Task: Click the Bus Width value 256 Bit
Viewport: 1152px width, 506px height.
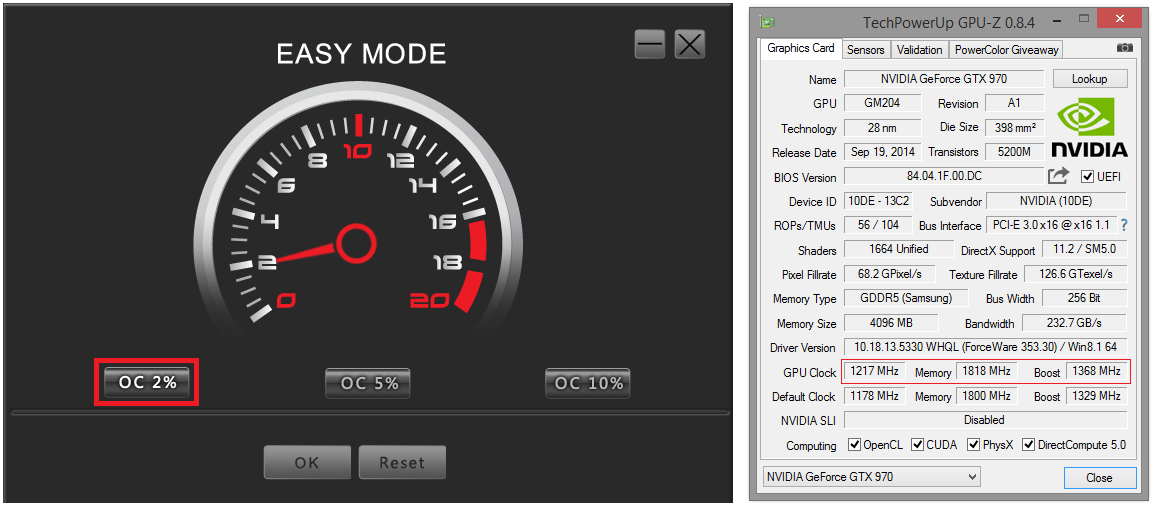Action: pyautogui.click(x=1084, y=298)
